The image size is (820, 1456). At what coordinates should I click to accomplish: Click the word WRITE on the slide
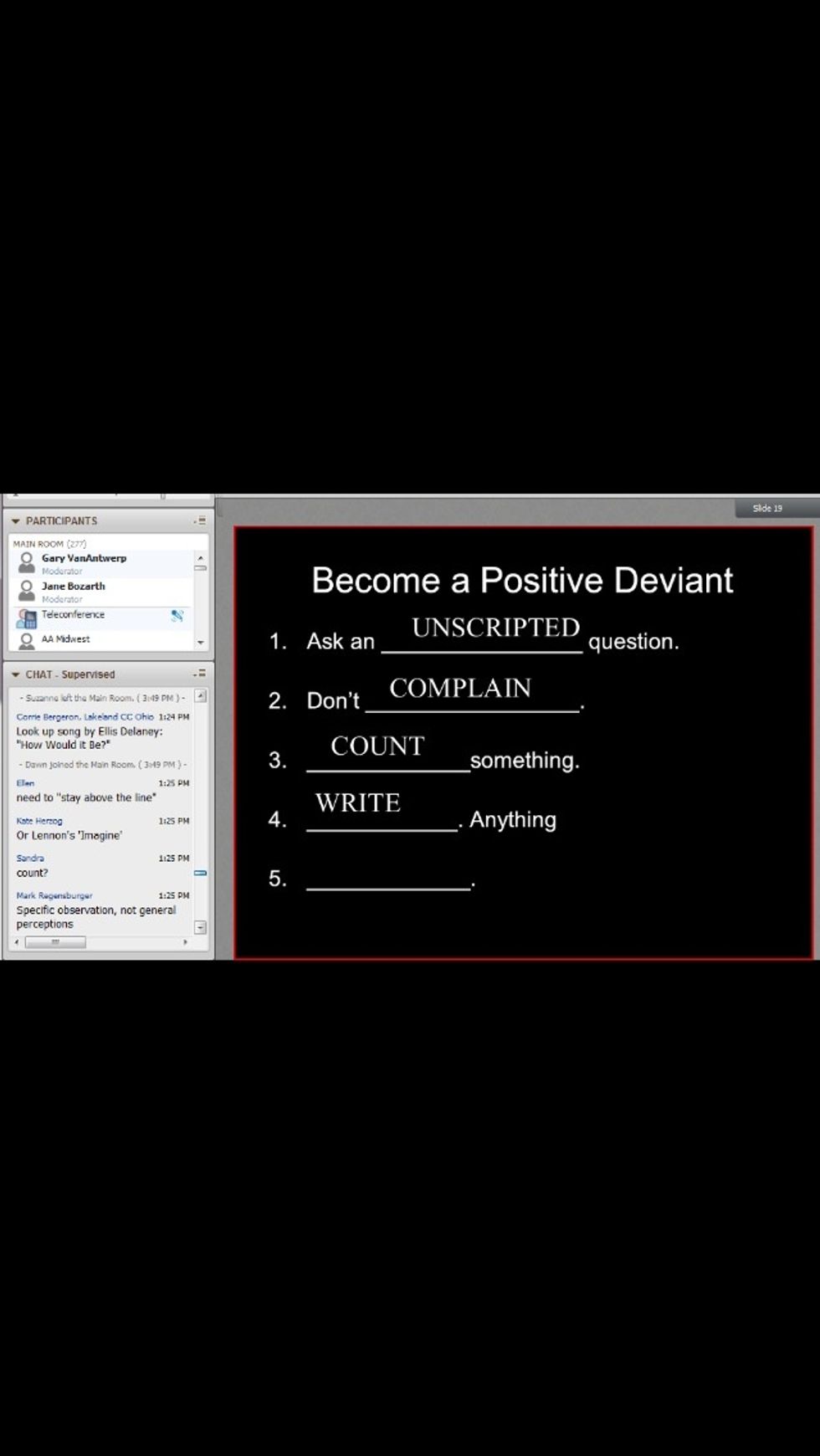[358, 802]
